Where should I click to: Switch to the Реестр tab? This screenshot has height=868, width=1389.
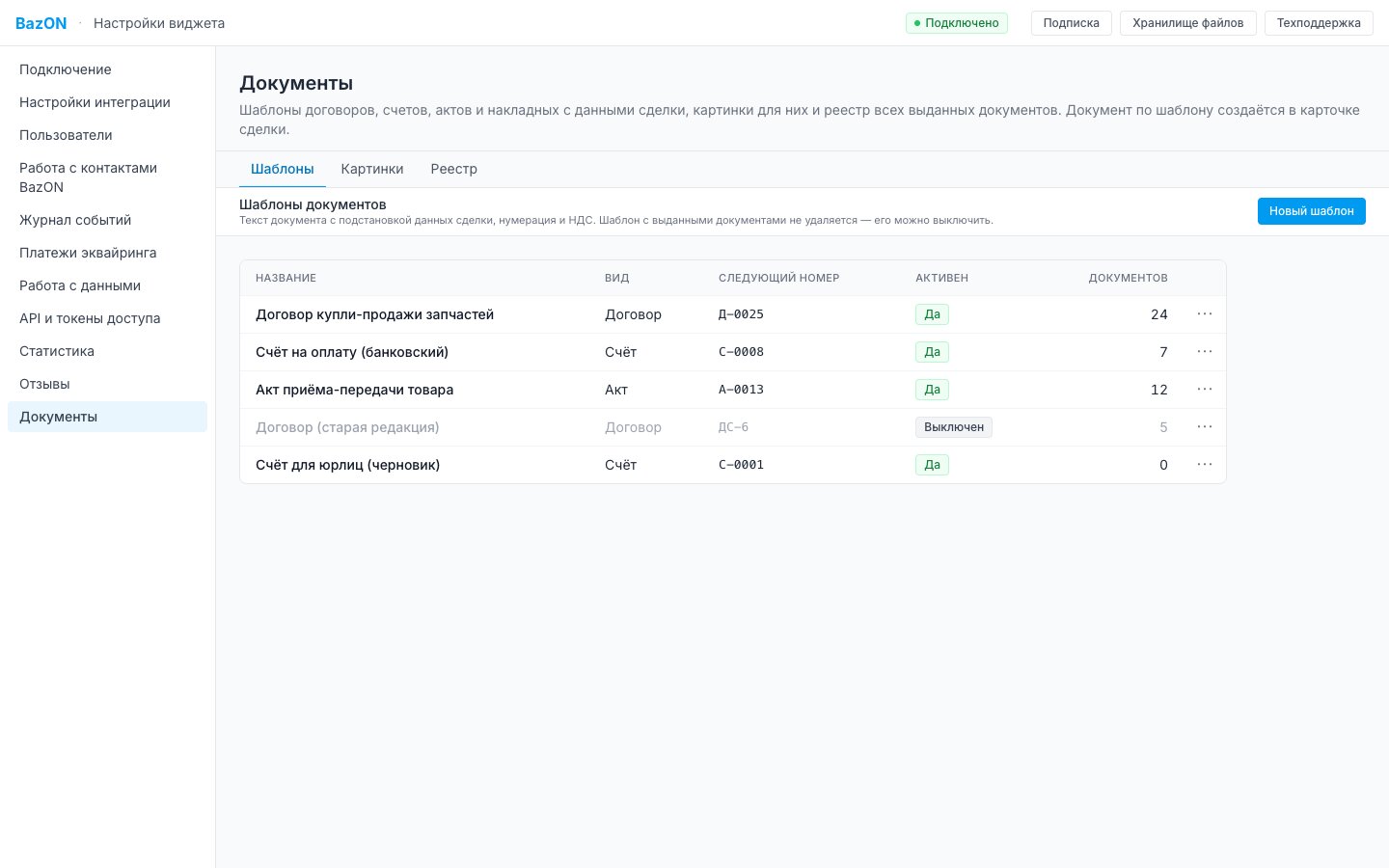point(454,169)
